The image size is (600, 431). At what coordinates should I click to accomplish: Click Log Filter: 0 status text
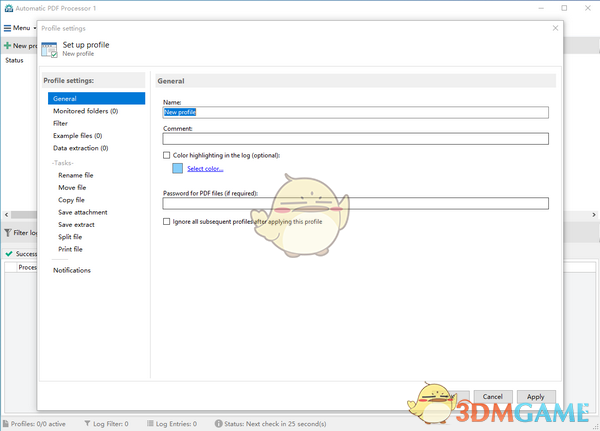111,424
